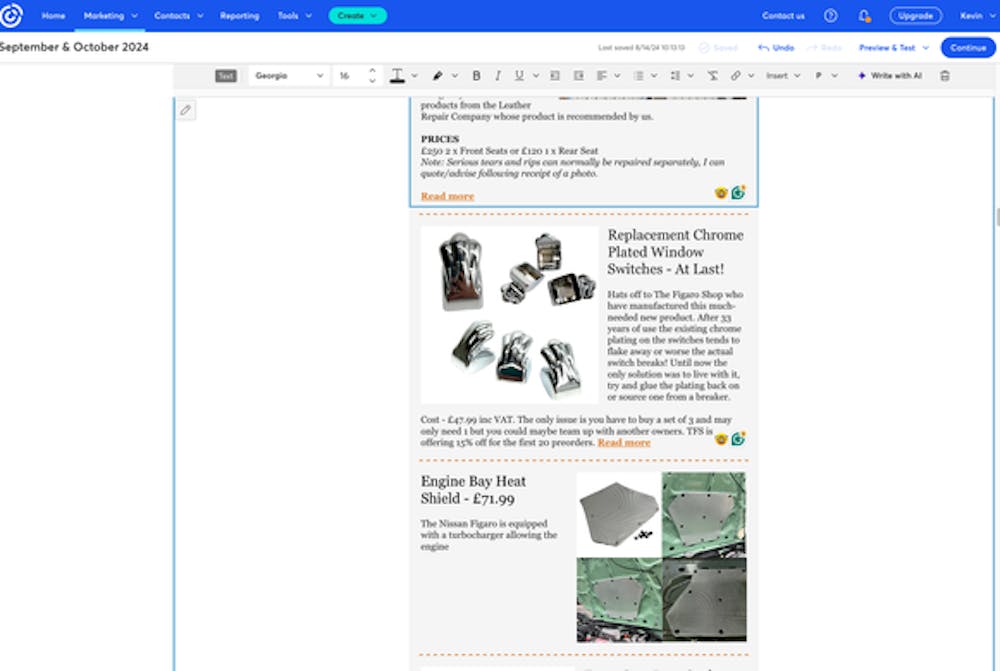Image resolution: width=1000 pixels, height=671 pixels.
Task: Open the Home menu item
Action: (x=54, y=16)
